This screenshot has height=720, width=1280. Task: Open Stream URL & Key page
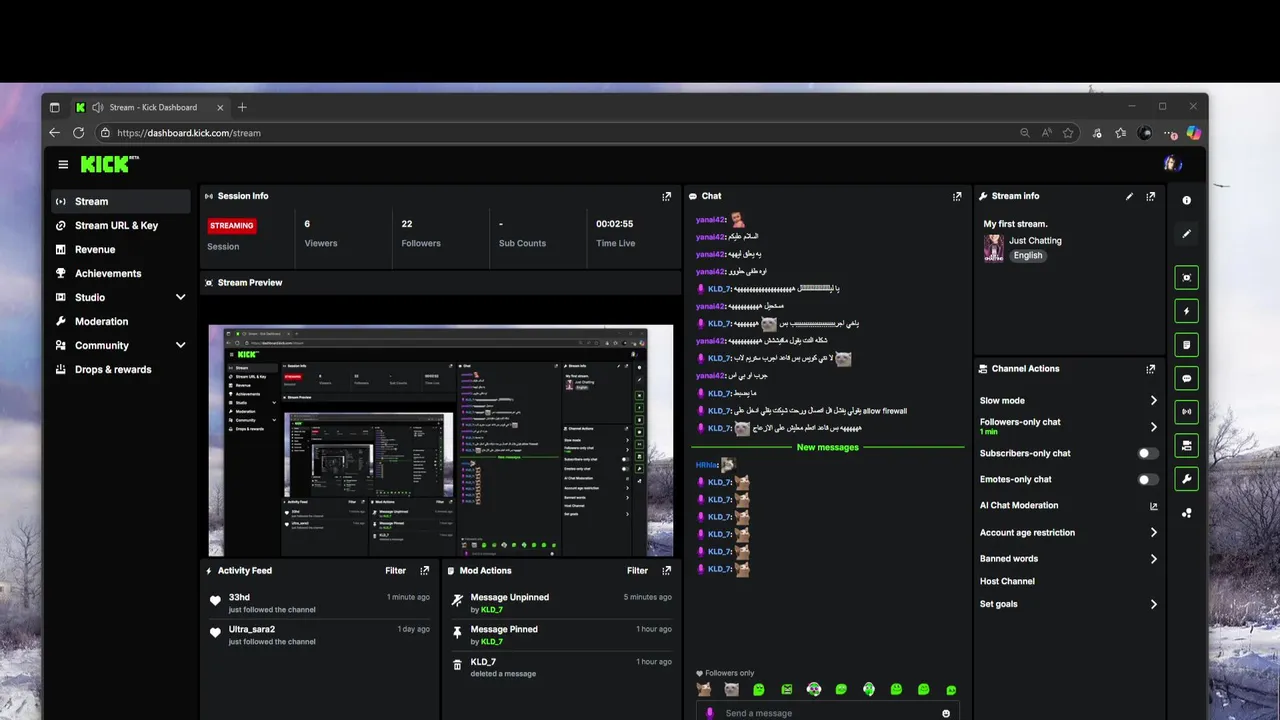121,225
